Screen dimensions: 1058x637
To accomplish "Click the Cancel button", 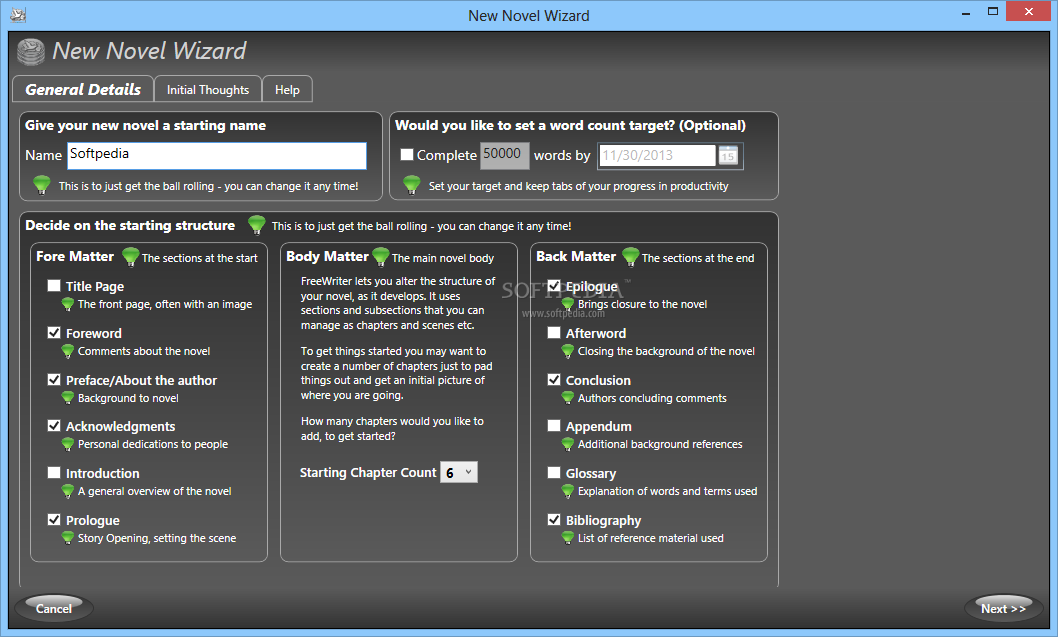I will (x=53, y=609).
